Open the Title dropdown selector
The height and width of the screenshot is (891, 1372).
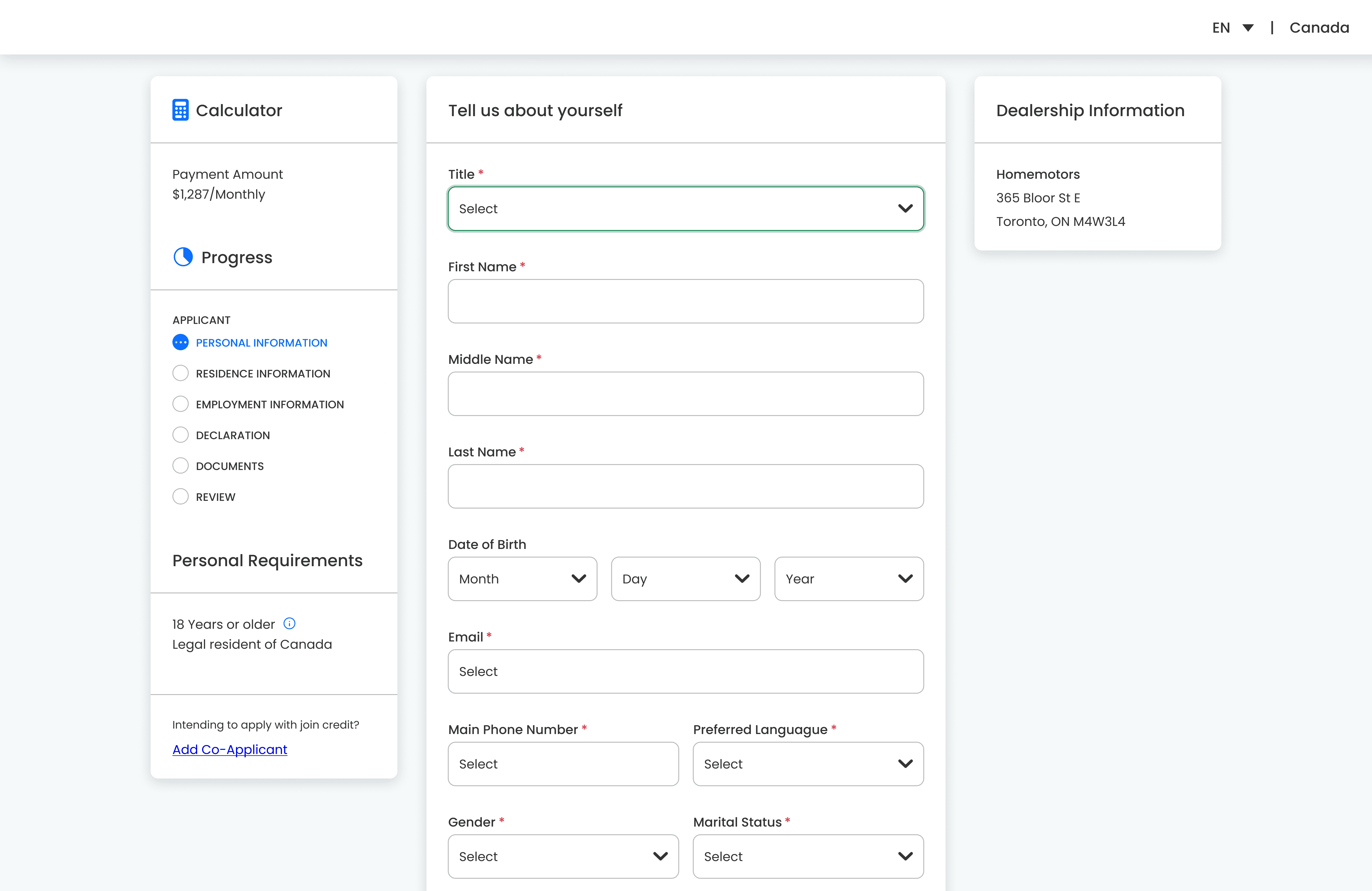686,208
